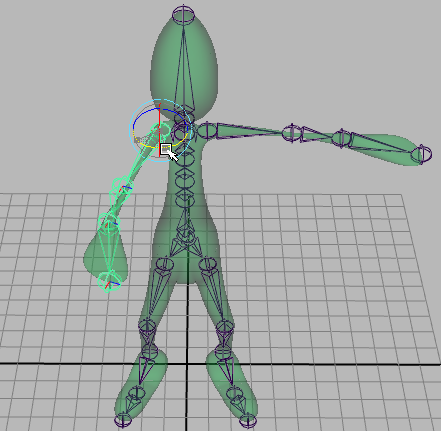The width and height of the screenshot is (441, 431).
Task: Select the shoulder joint of the outstretched arm
Action: coord(207,131)
